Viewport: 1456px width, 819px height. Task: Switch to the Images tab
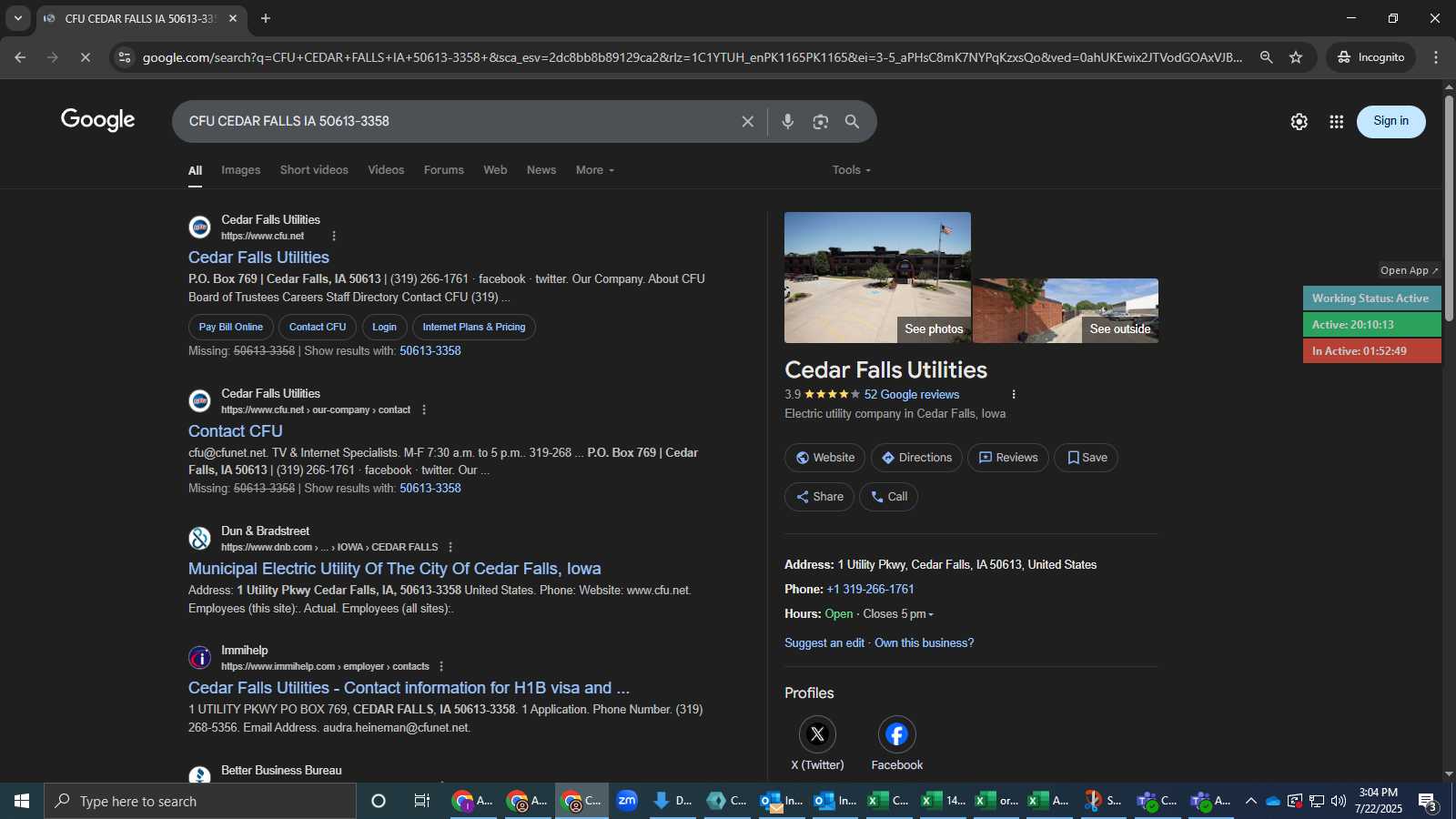pos(240,170)
